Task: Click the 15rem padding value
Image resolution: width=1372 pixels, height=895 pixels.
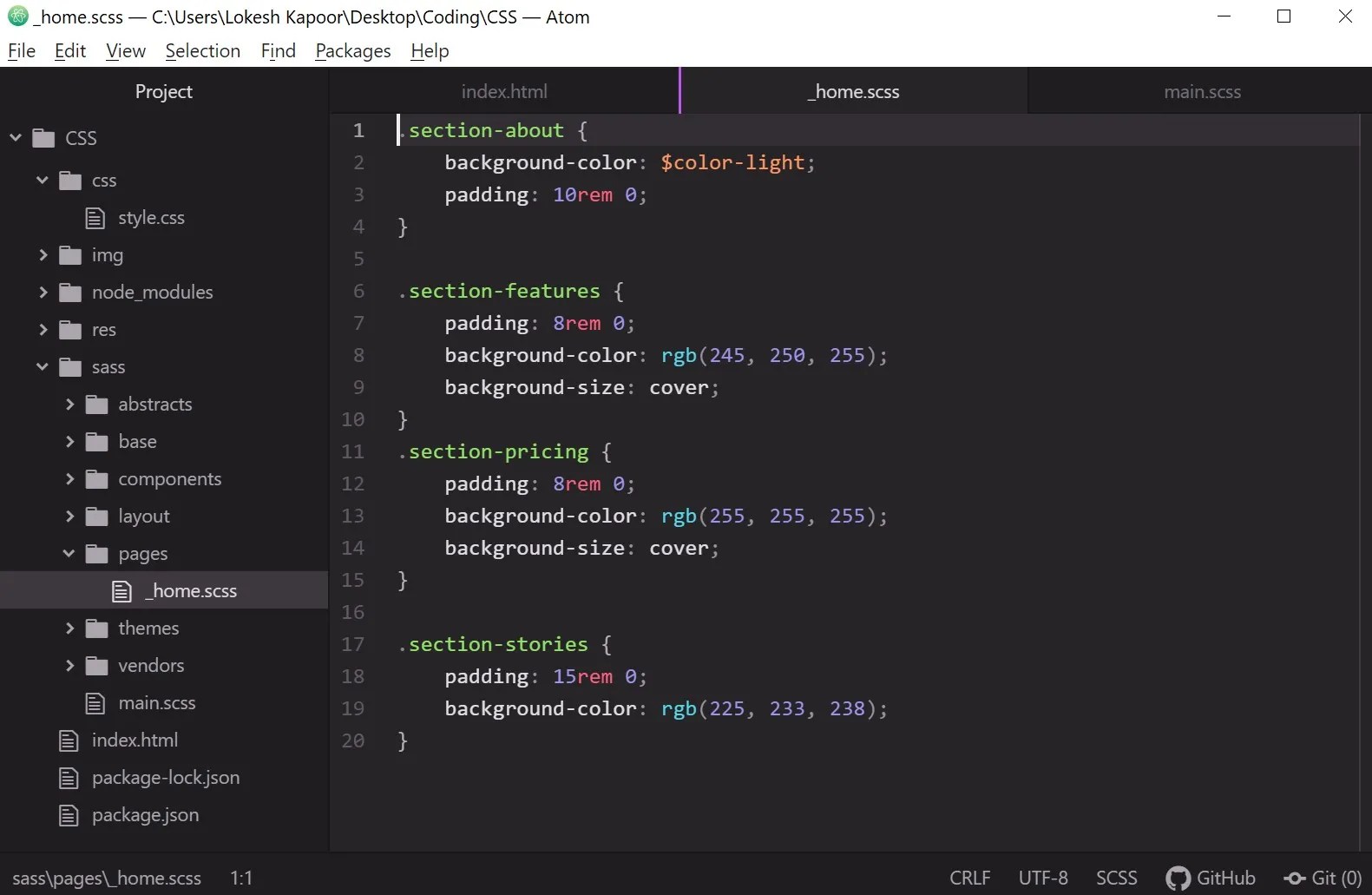Action: pos(582,676)
